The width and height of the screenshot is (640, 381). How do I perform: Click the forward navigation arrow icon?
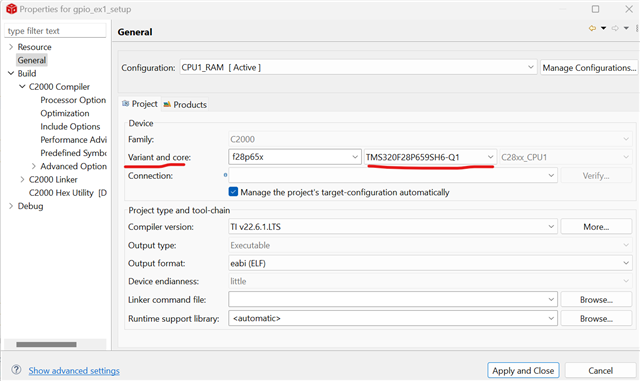click(615, 28)
